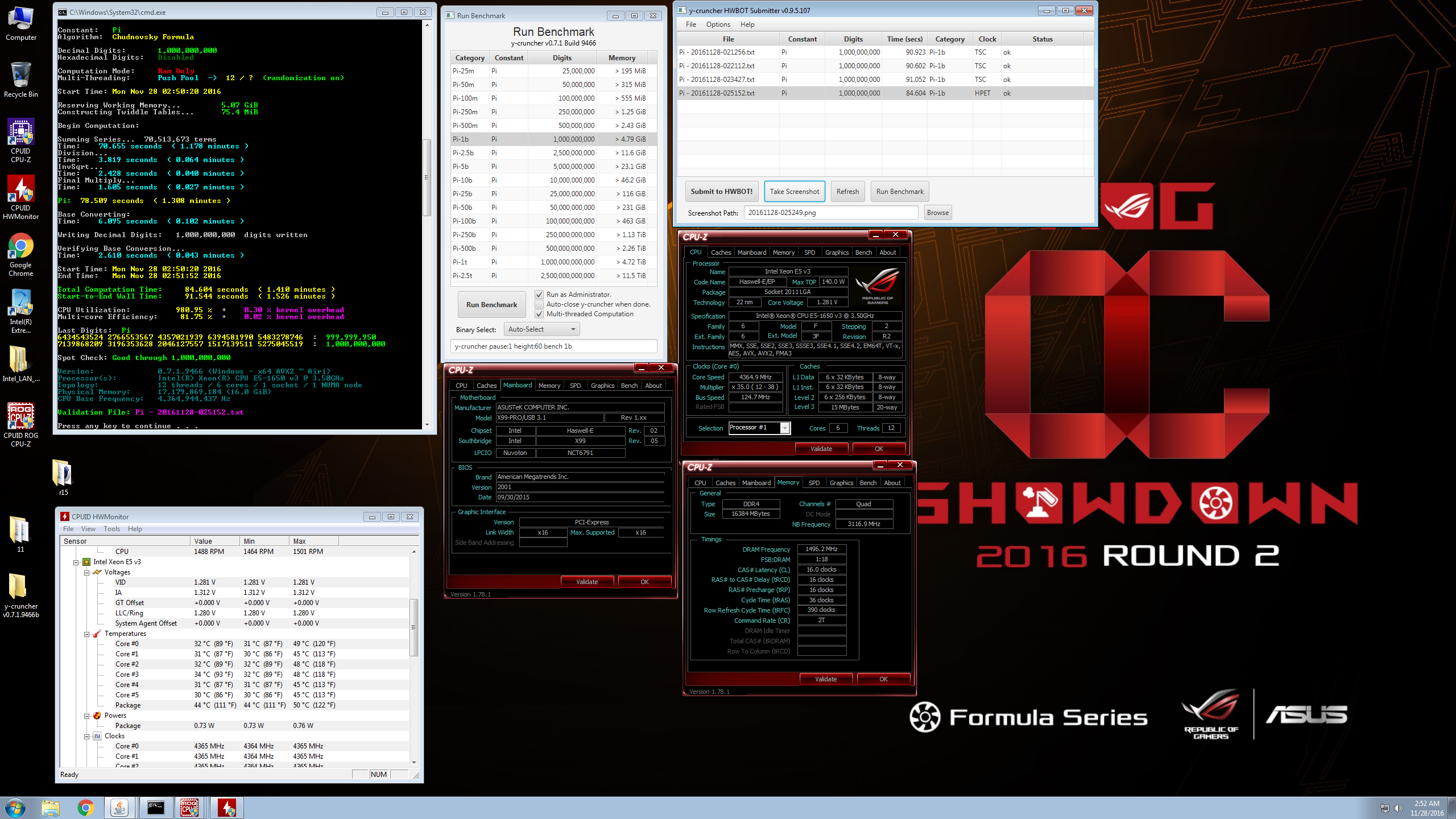Select the r15 folder on desktop
The width and height of the screenshot is (1456, 819).
pos(63,478)
